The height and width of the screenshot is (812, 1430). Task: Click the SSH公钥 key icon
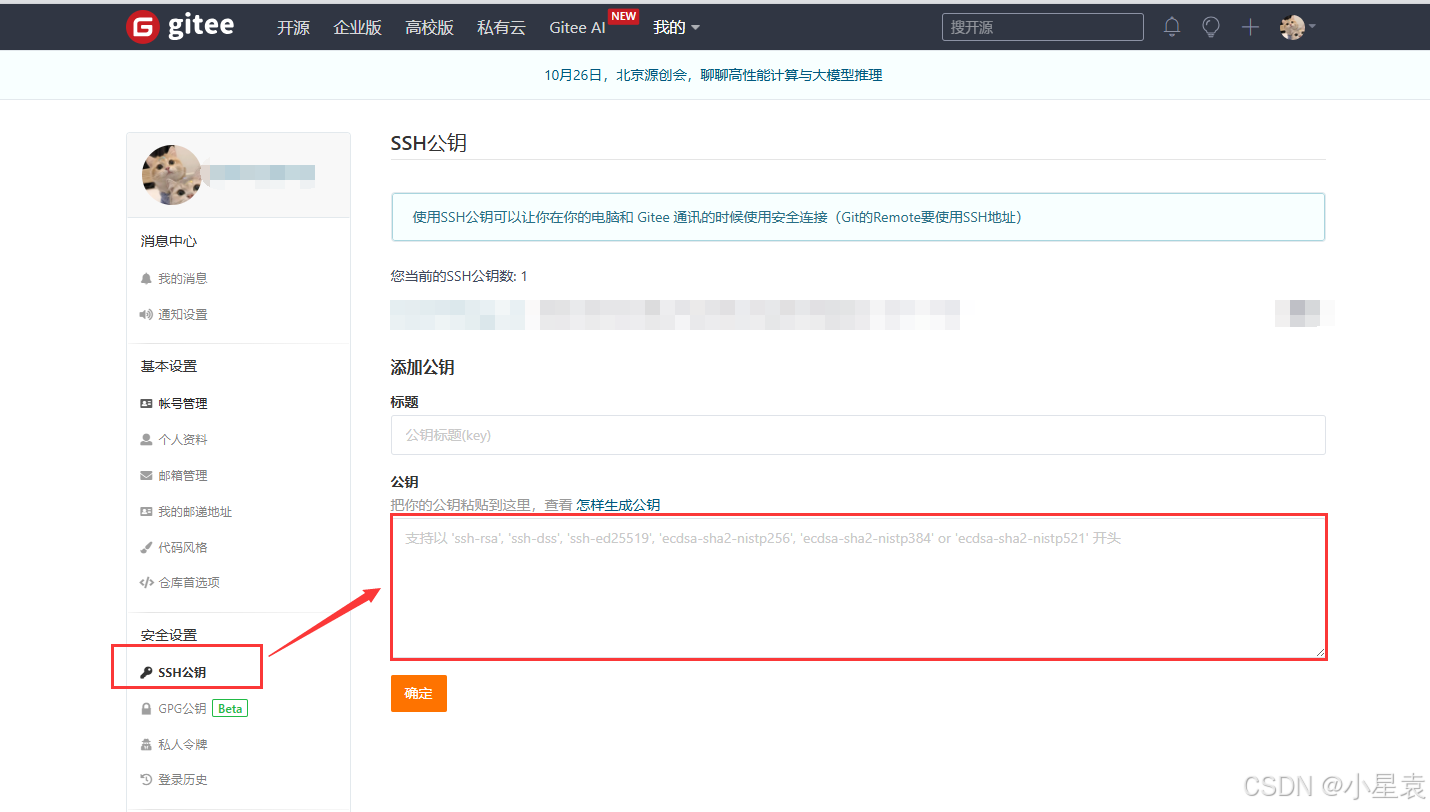click(x=147, y=672)
